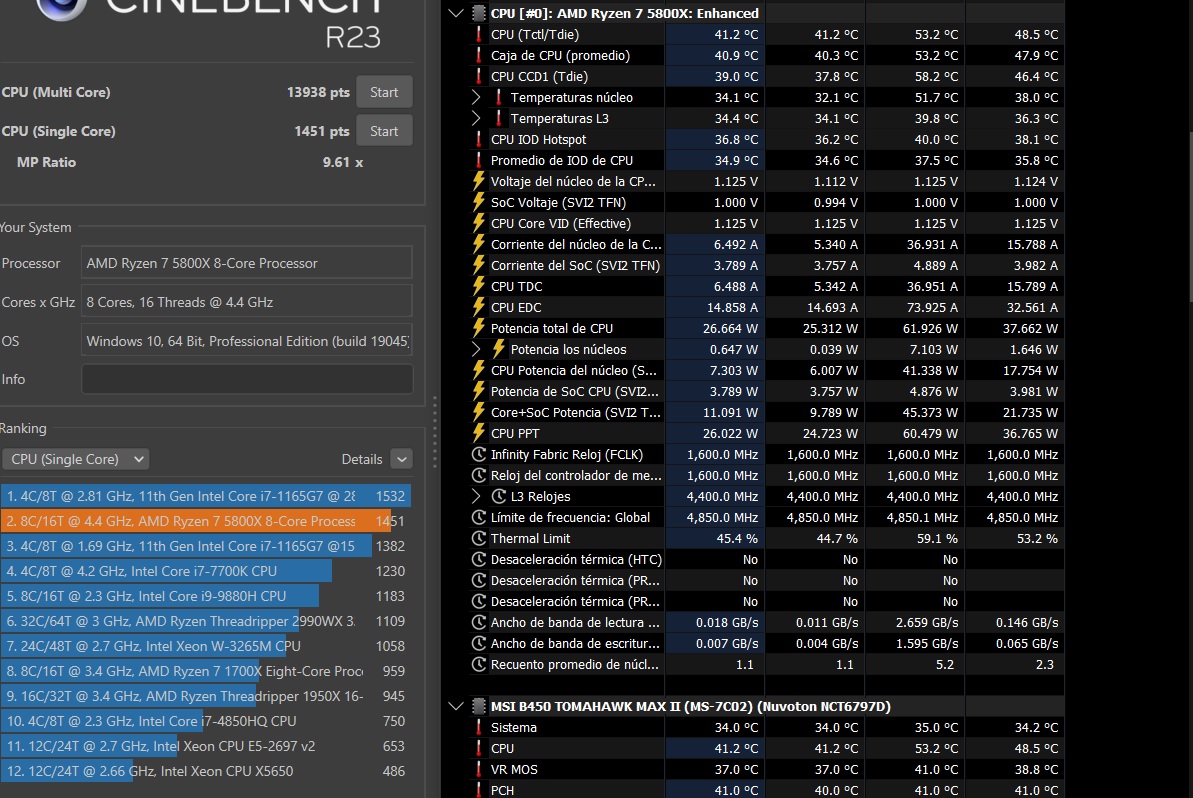Select ranking entry Xeon CPU E5-2697 v2
The width and height of the screenshot is (1193, 798).
pos(206,746)
